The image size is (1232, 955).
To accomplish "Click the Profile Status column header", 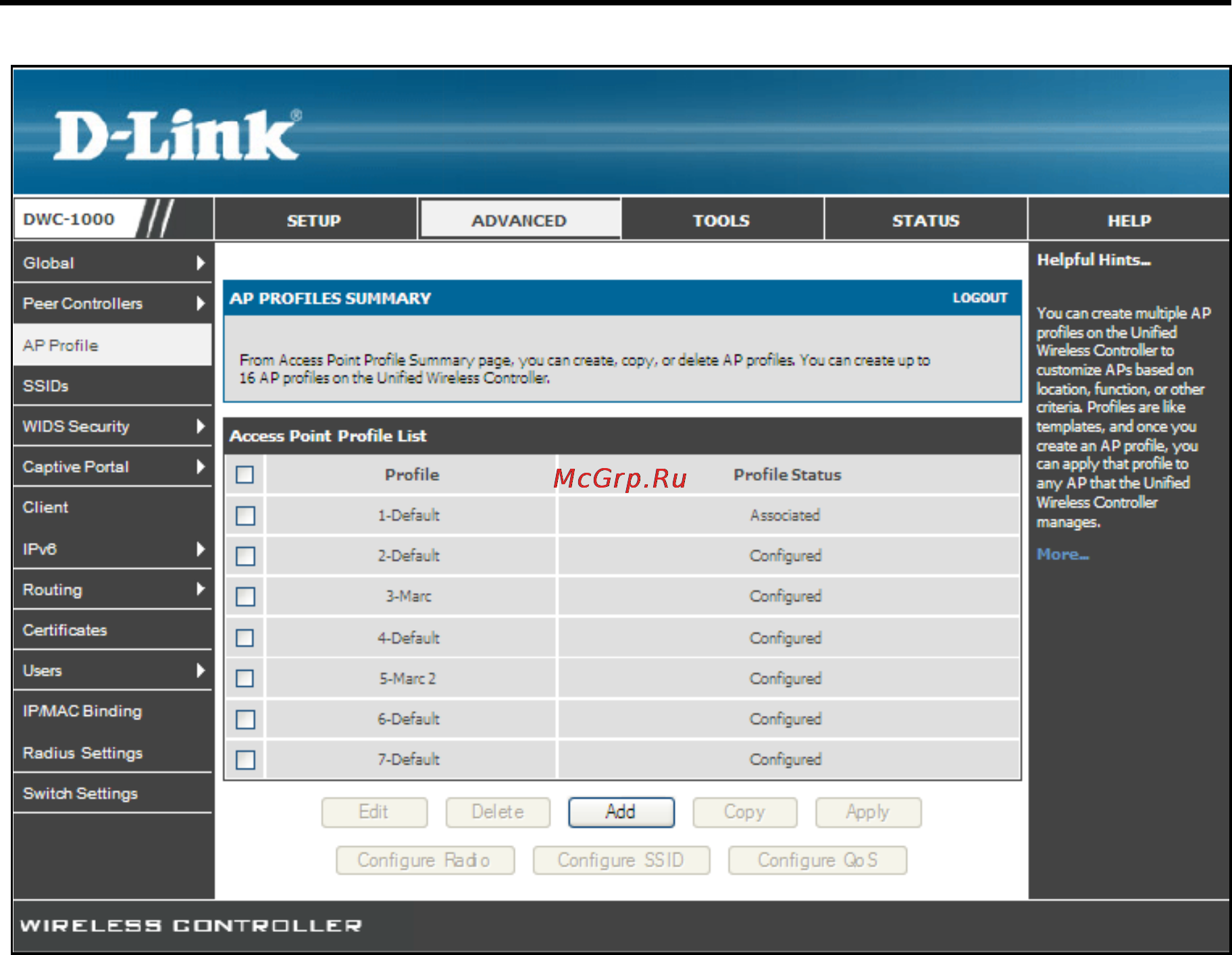I will (788, 475).
